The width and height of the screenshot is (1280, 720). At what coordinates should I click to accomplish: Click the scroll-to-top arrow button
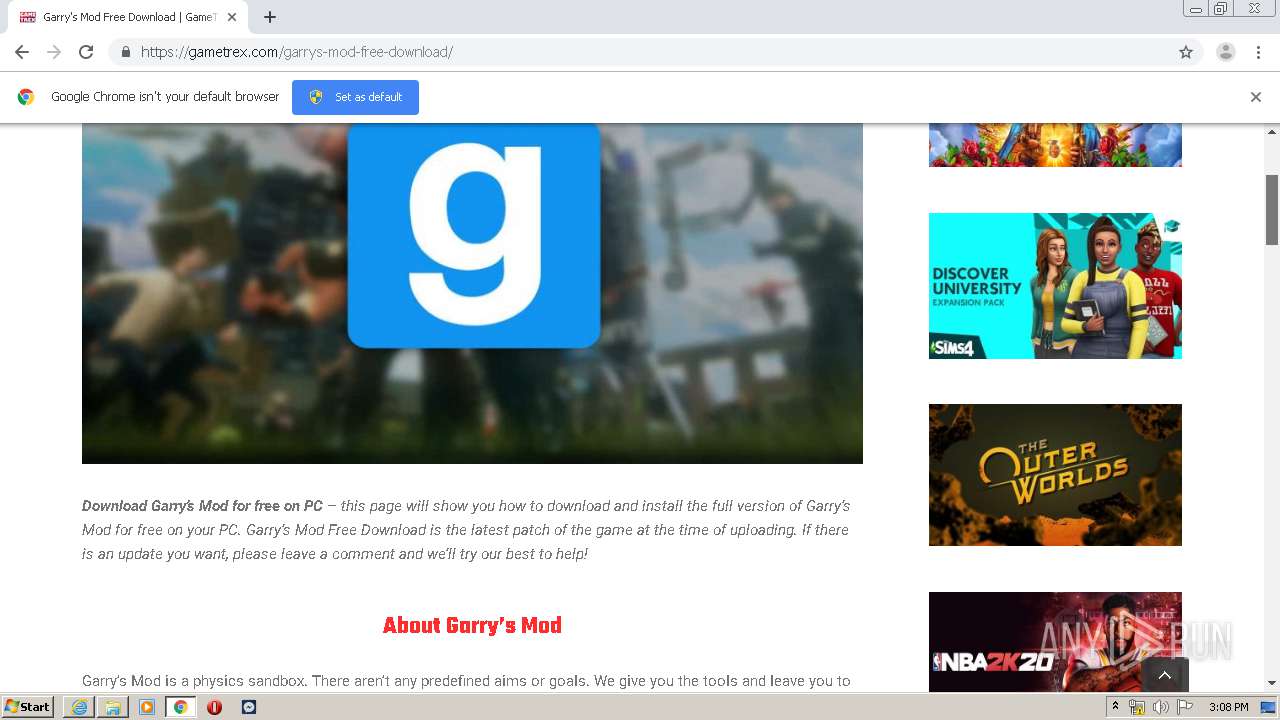point(1164,675)
